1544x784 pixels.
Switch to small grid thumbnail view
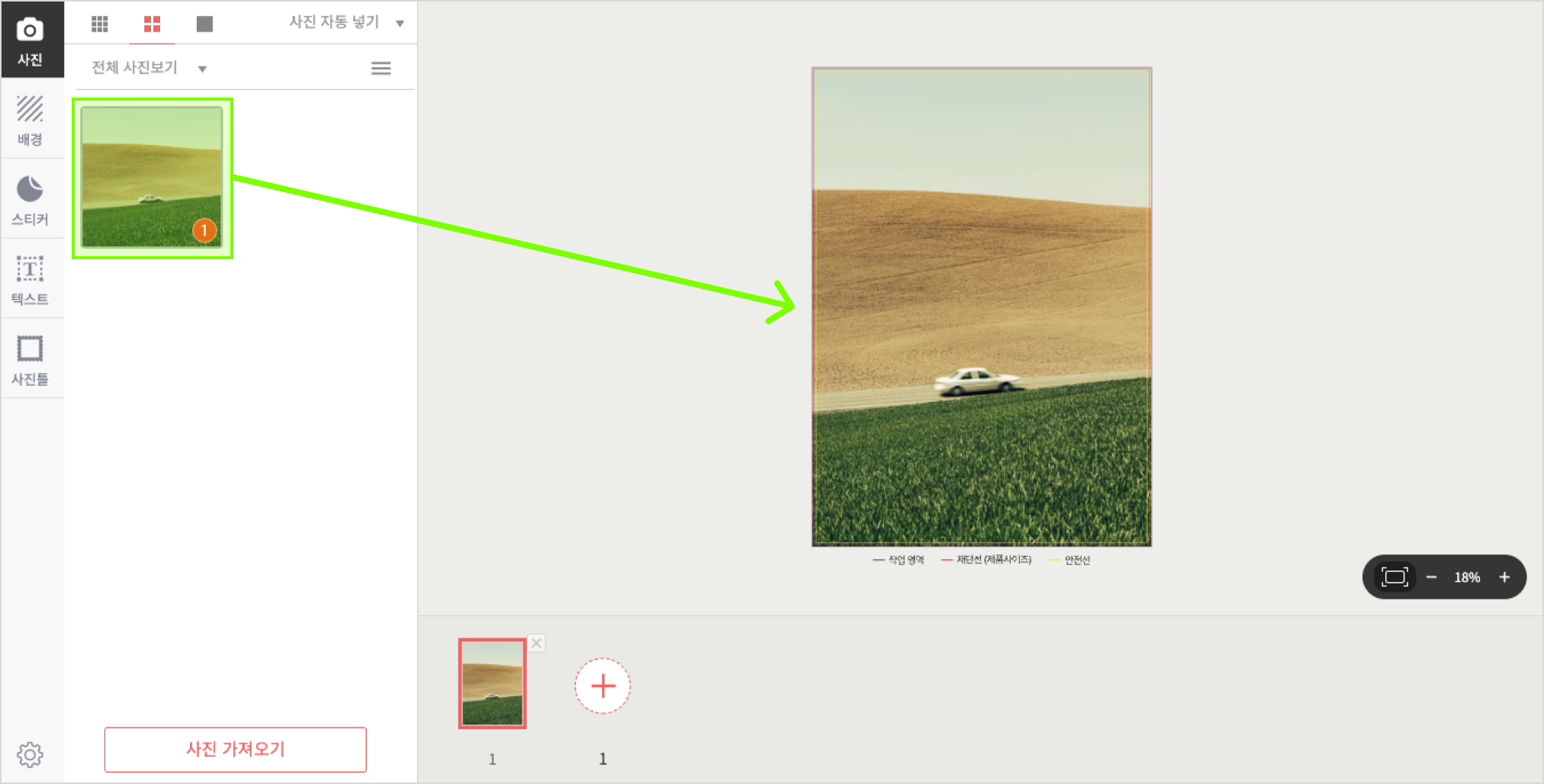pyautogui.click(x=100, y=24)
